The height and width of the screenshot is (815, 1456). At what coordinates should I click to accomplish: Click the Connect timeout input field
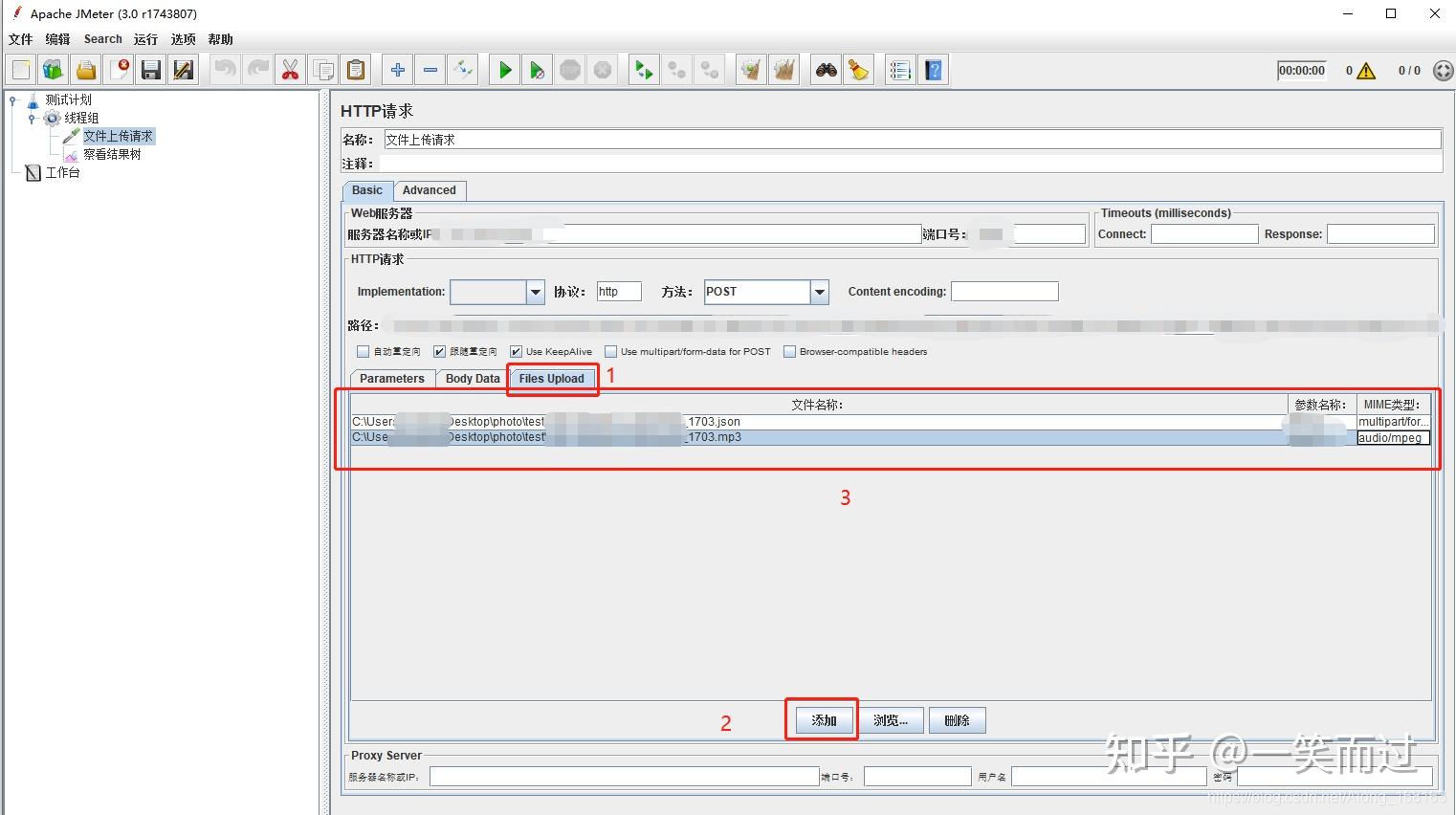[x=1204, y=233]
